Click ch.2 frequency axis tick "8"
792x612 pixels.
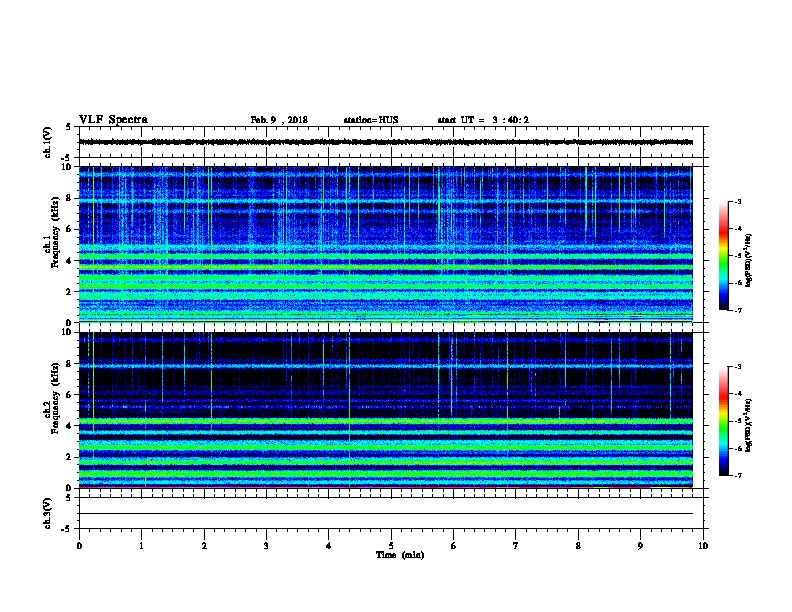pyautogui.click(x=69, y=364)
